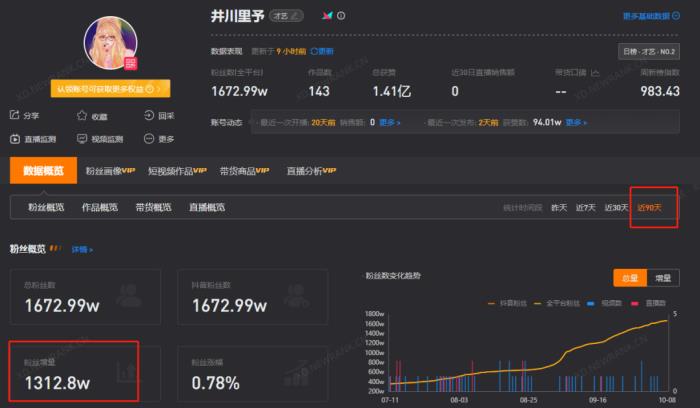Select the 近90天 time range
Image resolution: width=700 pixels, height=408 pixels.
pos(651,207)
